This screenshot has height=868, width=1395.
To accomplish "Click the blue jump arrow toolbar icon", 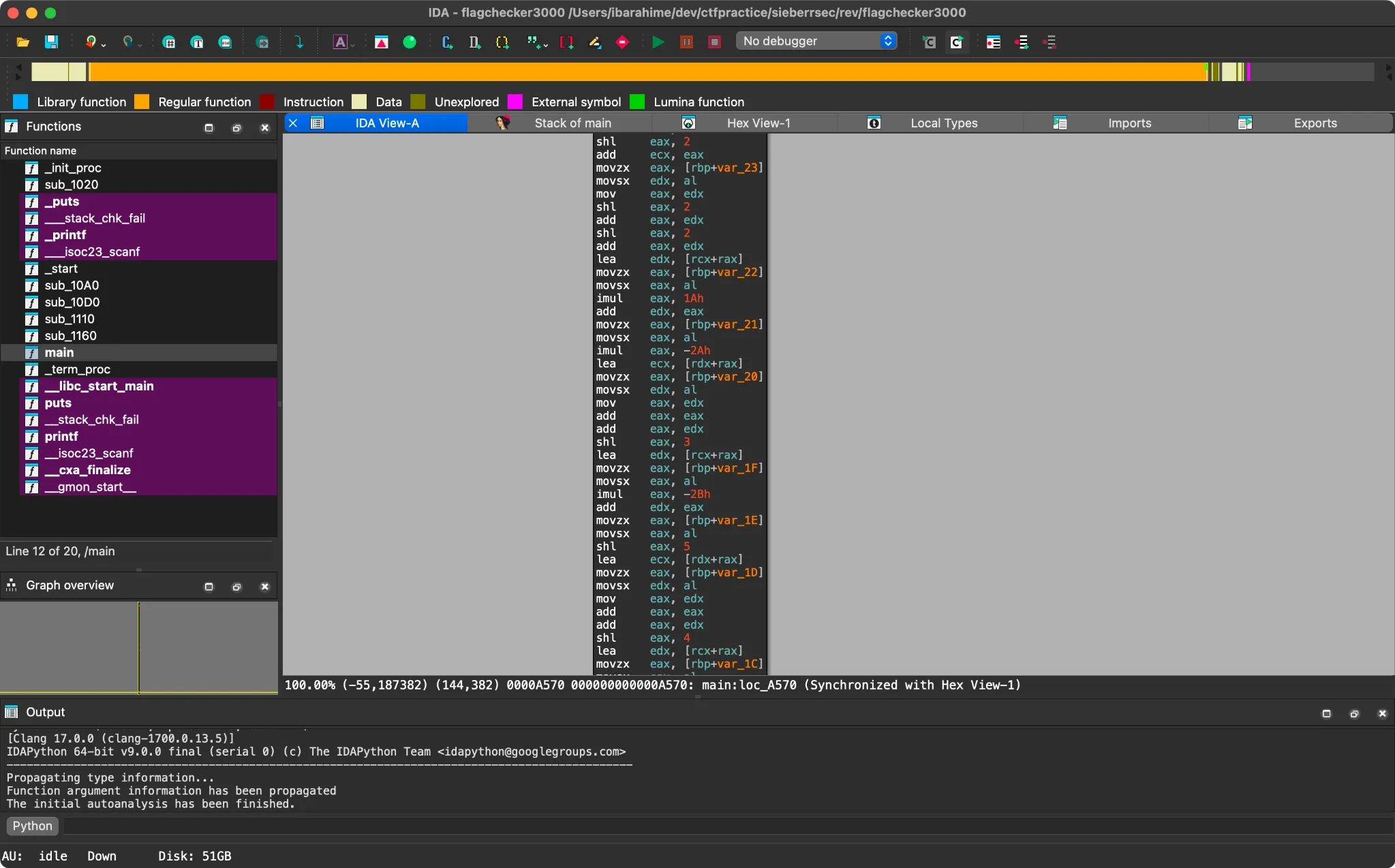I will click(x=298, y=42).
